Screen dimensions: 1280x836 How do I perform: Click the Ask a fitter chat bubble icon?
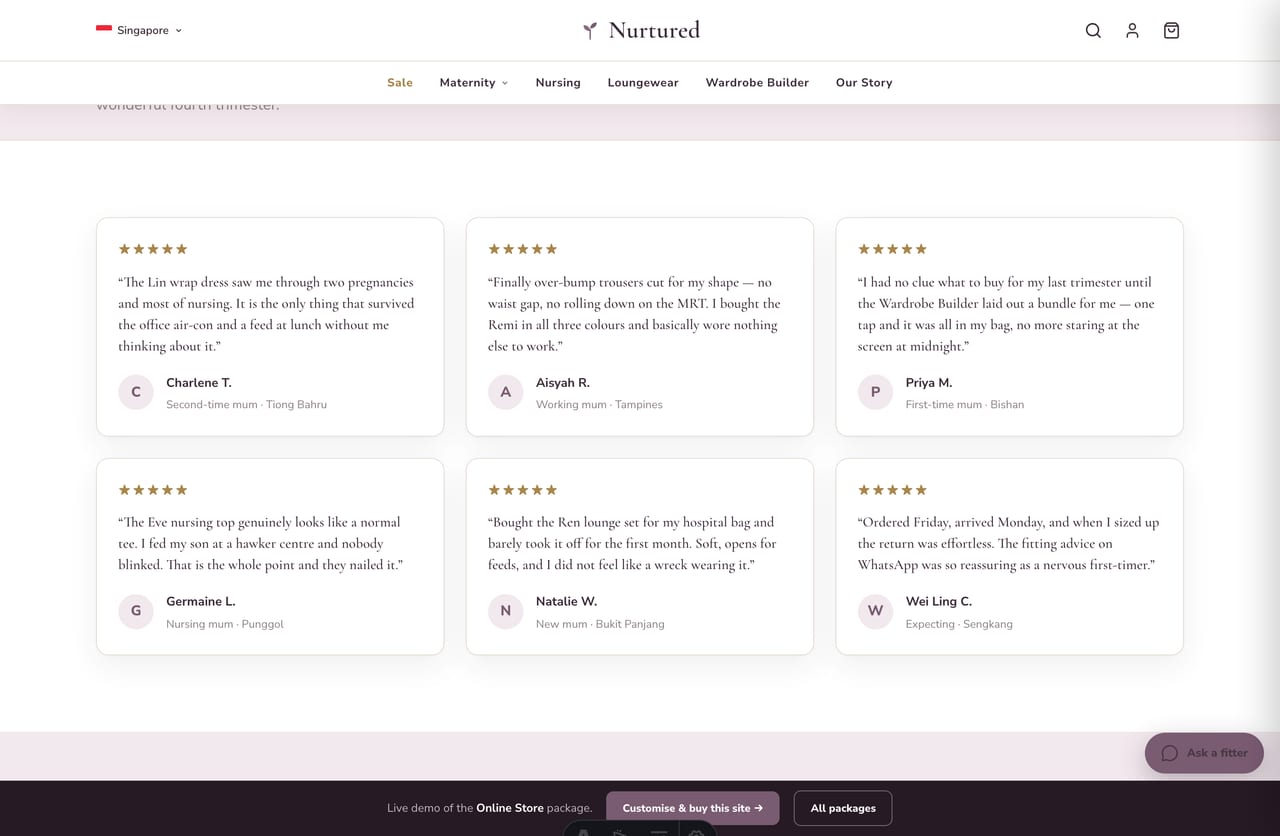(1169, 753)
